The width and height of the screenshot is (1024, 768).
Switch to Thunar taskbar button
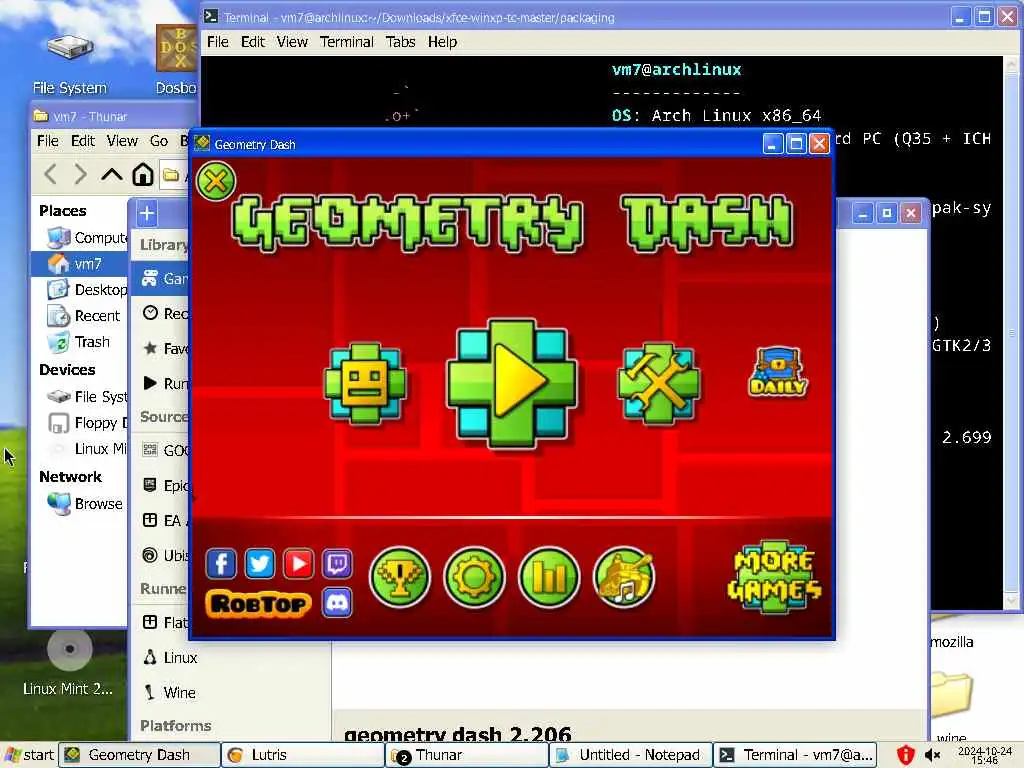tap(467, 756)
